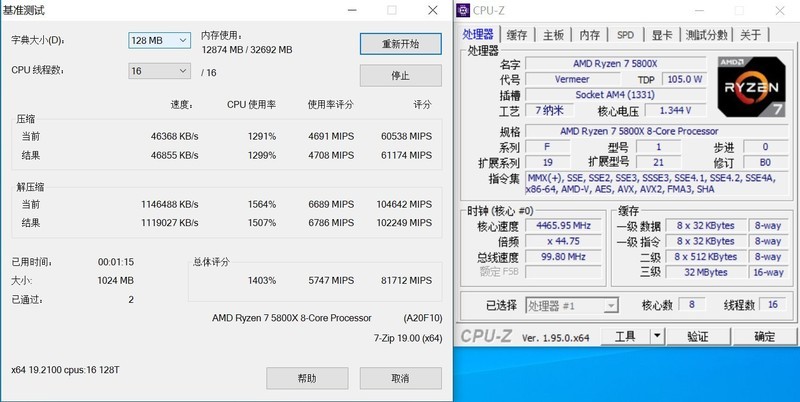800x402 pixels.
Task: Click the 7-Zip 19.00 (x64) version text
Action: click(408, 338)
